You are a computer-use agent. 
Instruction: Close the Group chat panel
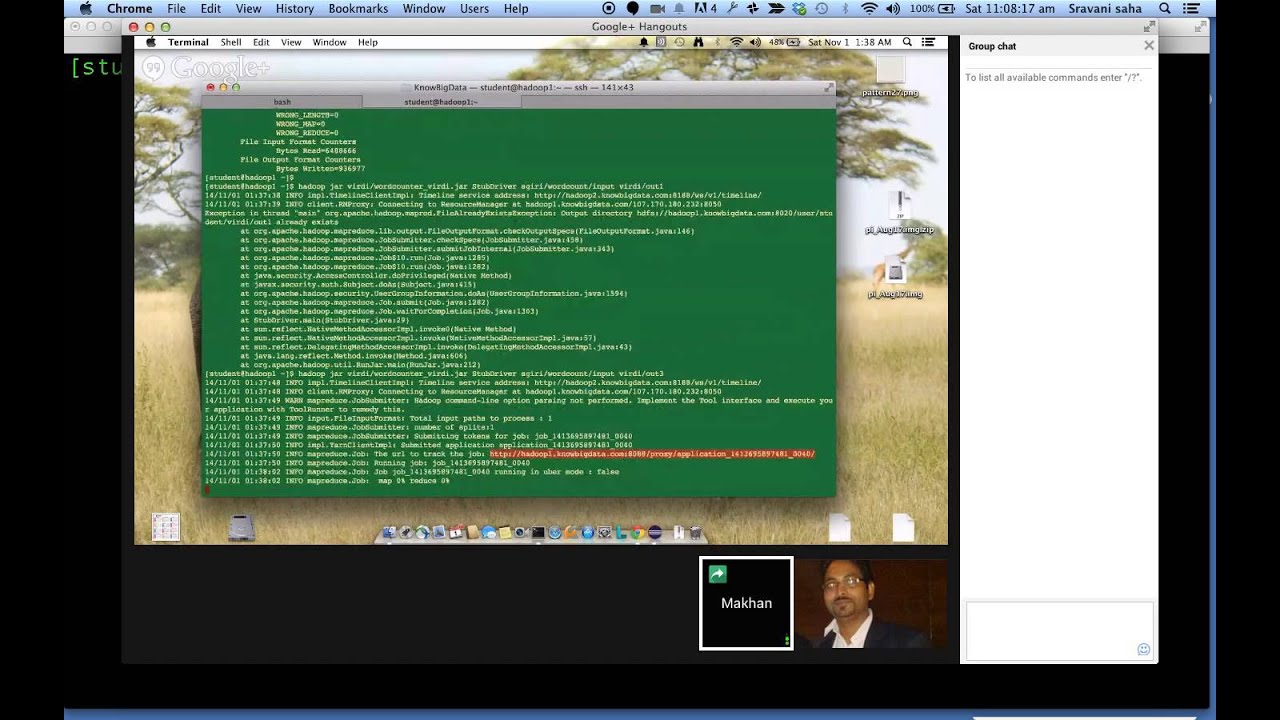click(x=1149, y=45)
